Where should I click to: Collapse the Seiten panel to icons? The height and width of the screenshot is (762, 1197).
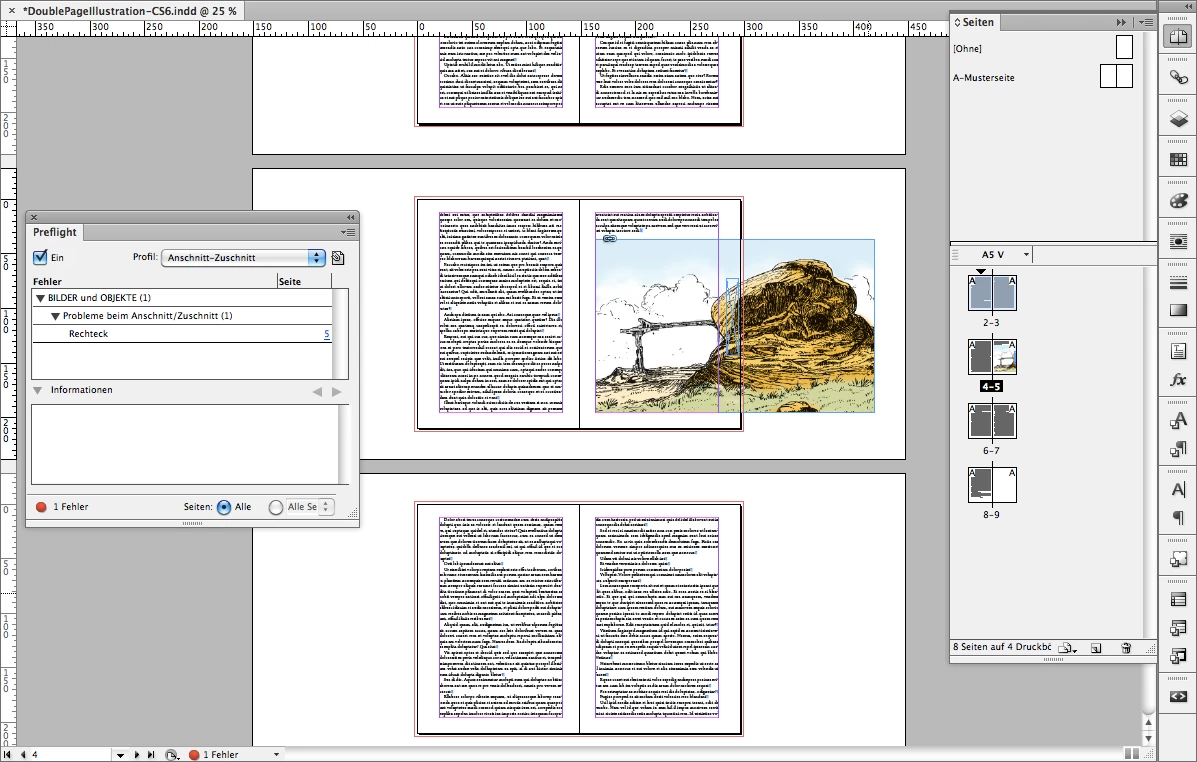coord(1121,23)
